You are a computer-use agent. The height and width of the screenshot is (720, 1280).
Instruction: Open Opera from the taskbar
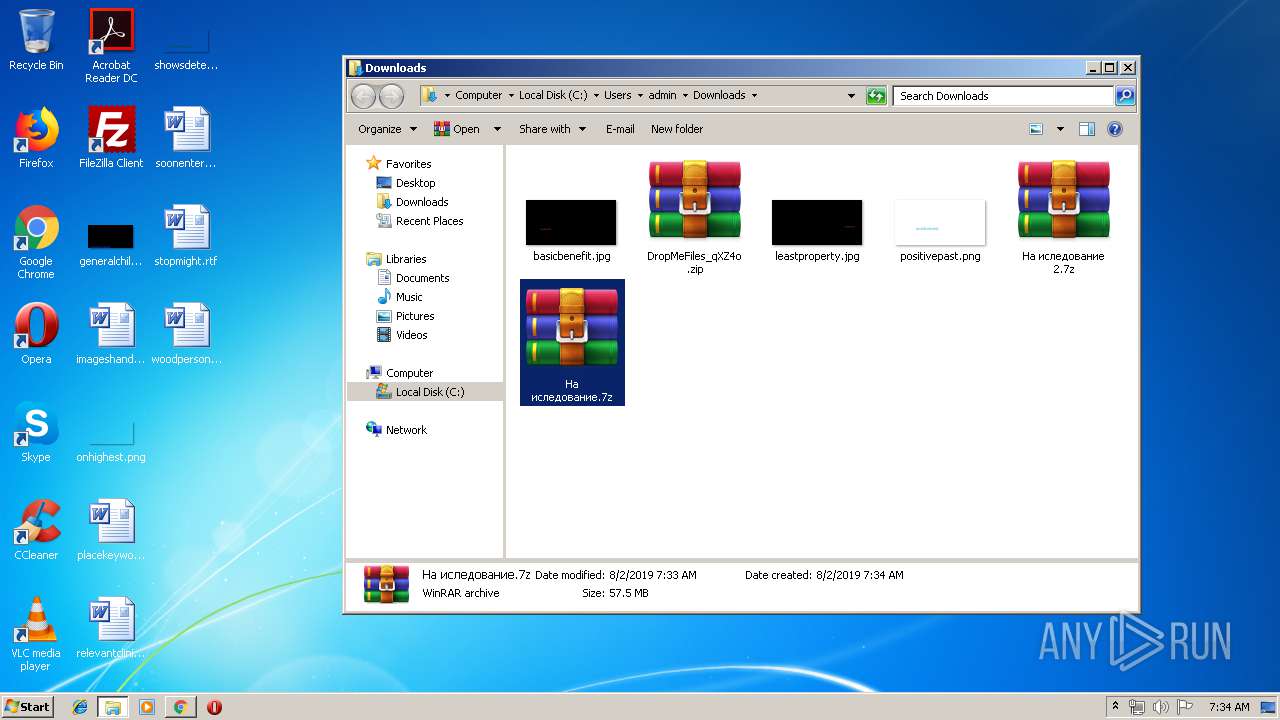214,707
